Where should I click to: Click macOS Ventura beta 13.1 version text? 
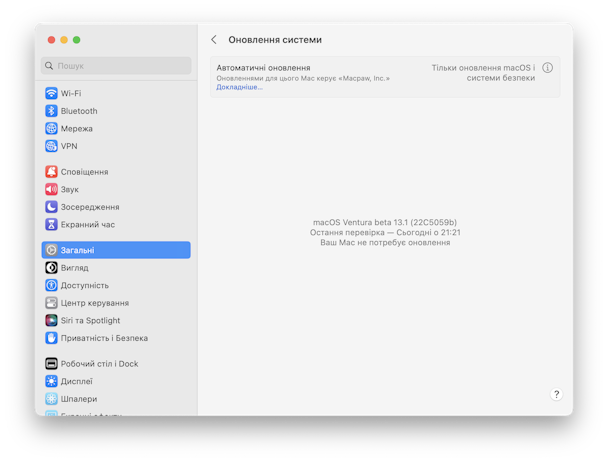pos(385,222)
